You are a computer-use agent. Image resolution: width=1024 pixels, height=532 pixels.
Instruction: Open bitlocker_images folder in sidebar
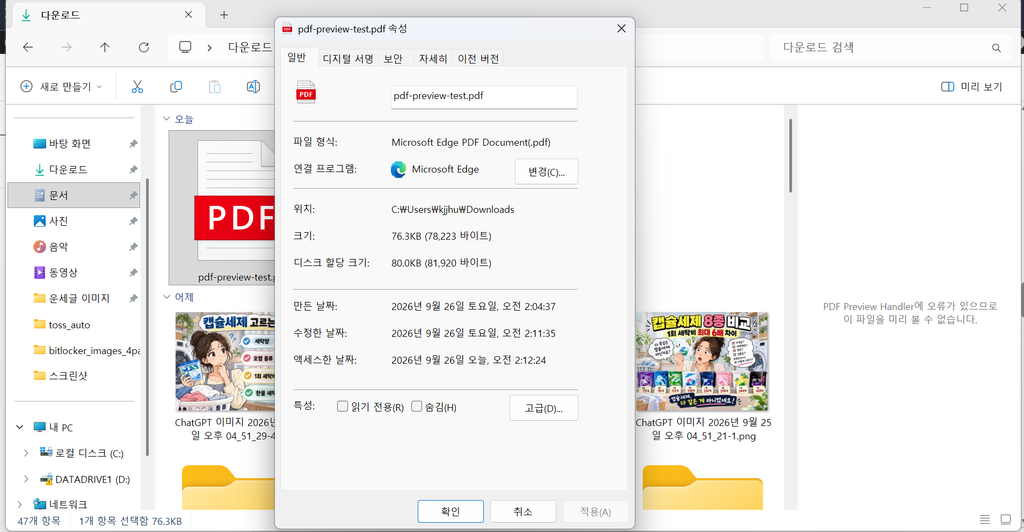click(94, 351)
